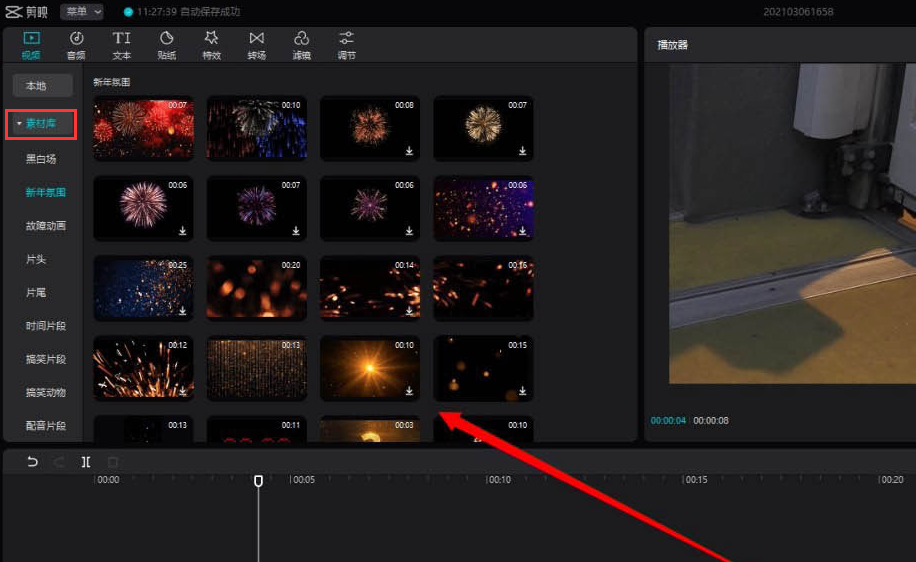Open the 贴纸 (Stickers) icon
The height and width of the screenshot is (562, 916).
(166, 43)
